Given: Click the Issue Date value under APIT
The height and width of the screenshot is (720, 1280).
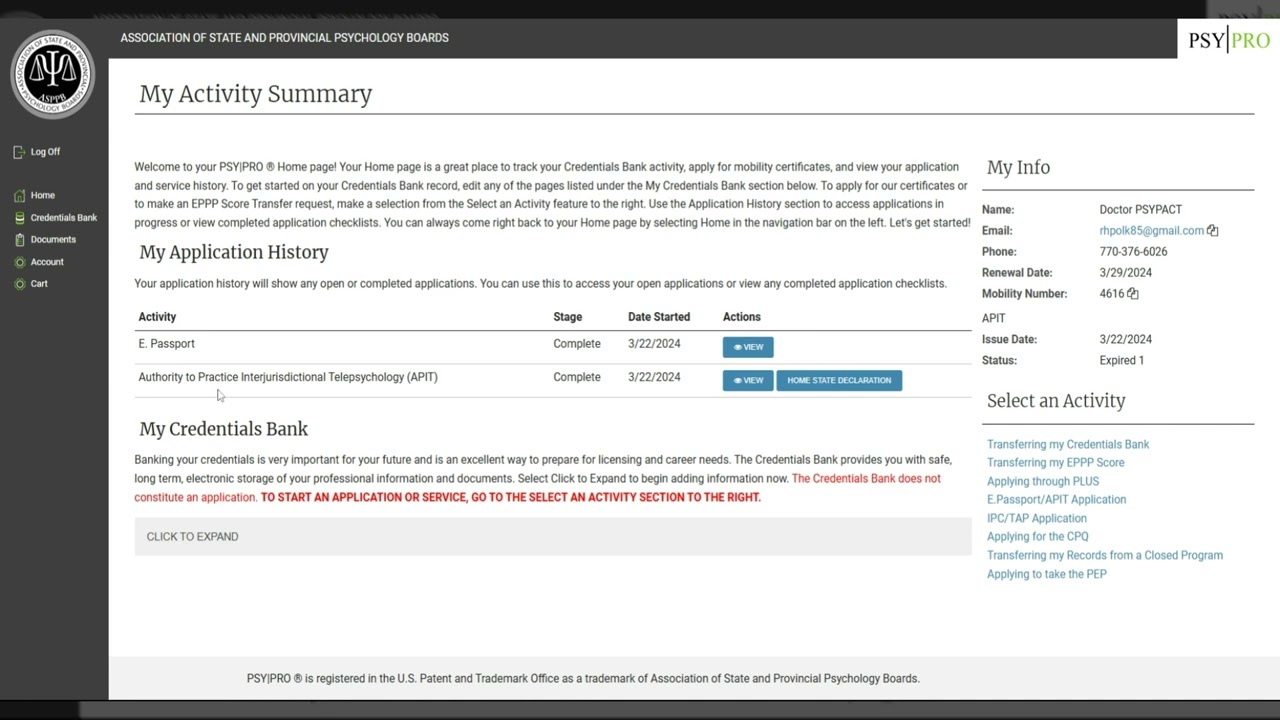Looking at the screenshot, I should 1125,340.
